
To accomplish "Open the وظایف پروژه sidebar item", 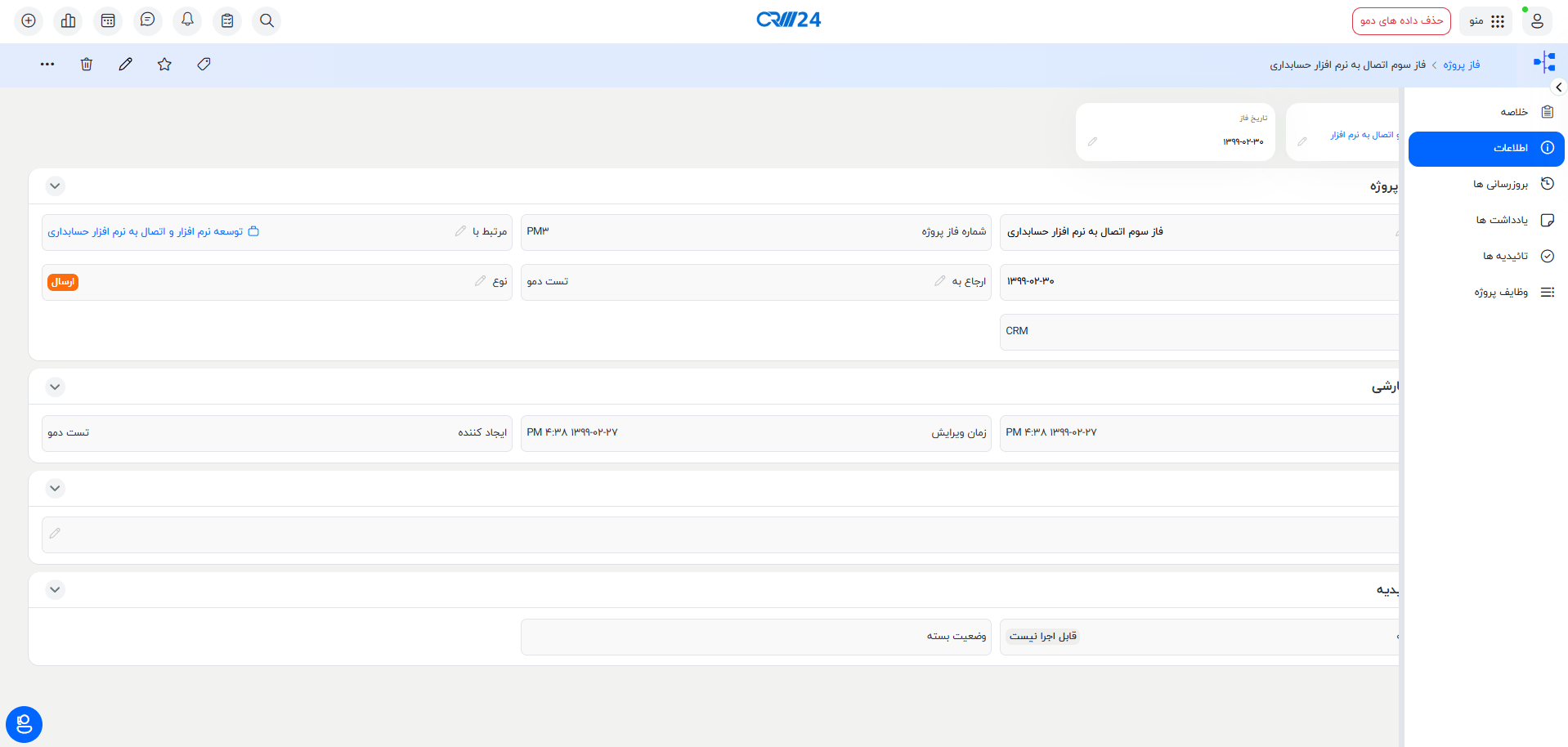I will click(1500, 292).
